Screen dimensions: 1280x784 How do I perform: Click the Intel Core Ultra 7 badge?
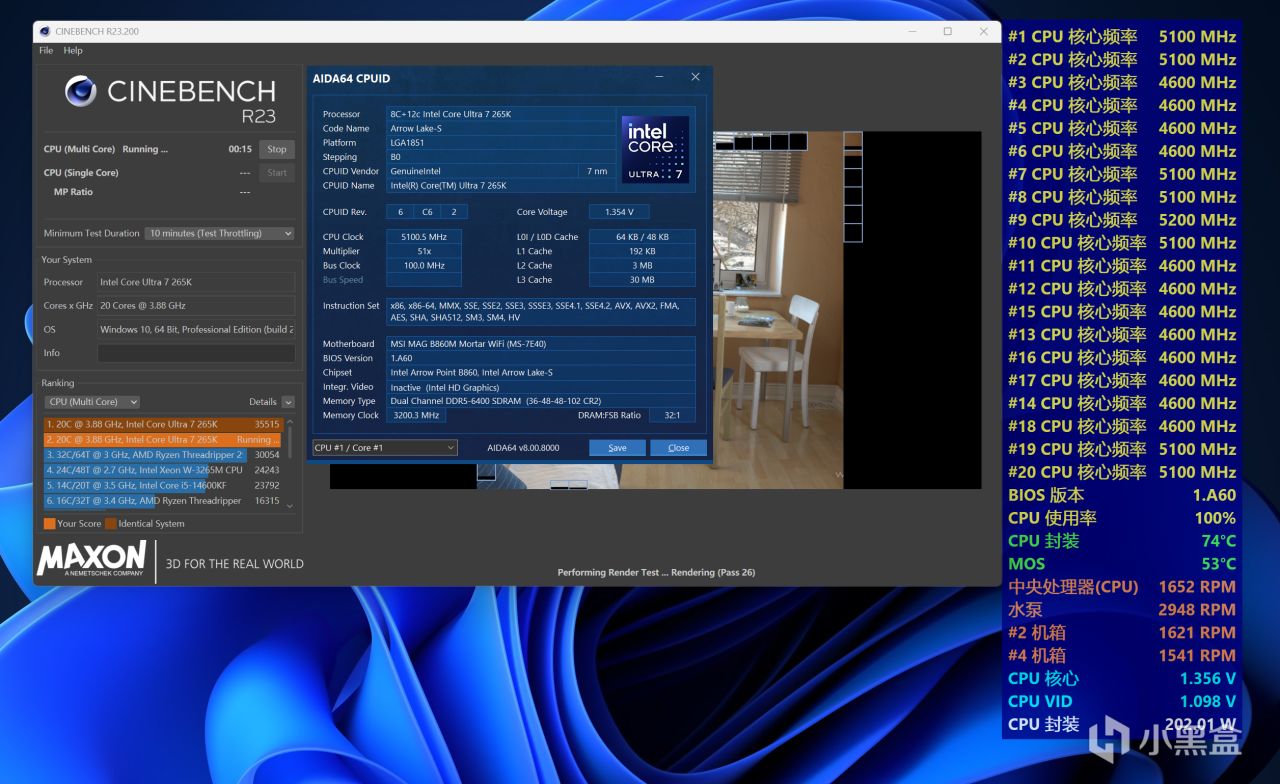[x=656, y=149]
